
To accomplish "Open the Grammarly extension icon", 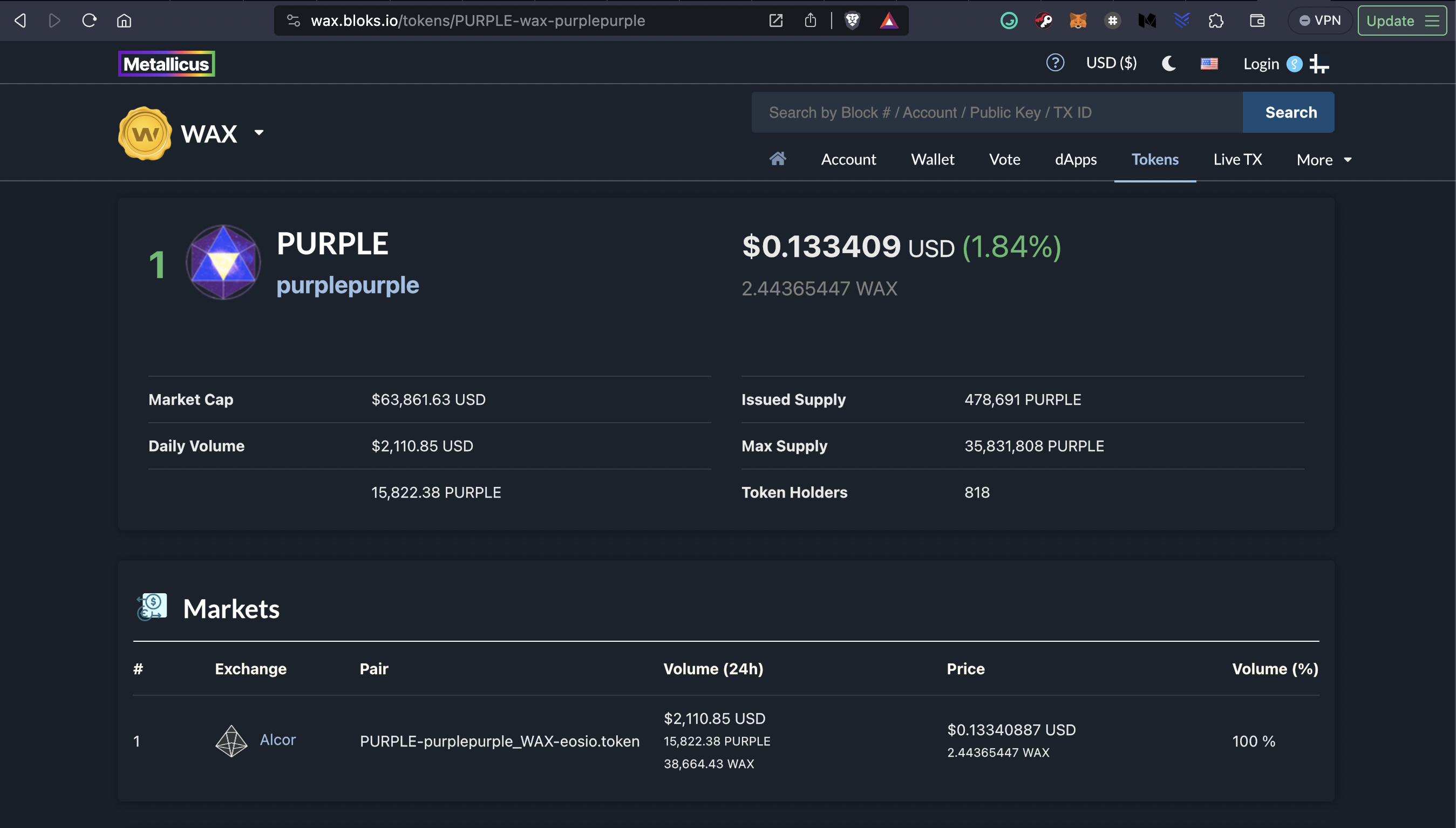I will pyautogui.click(x=1009, y=21).
